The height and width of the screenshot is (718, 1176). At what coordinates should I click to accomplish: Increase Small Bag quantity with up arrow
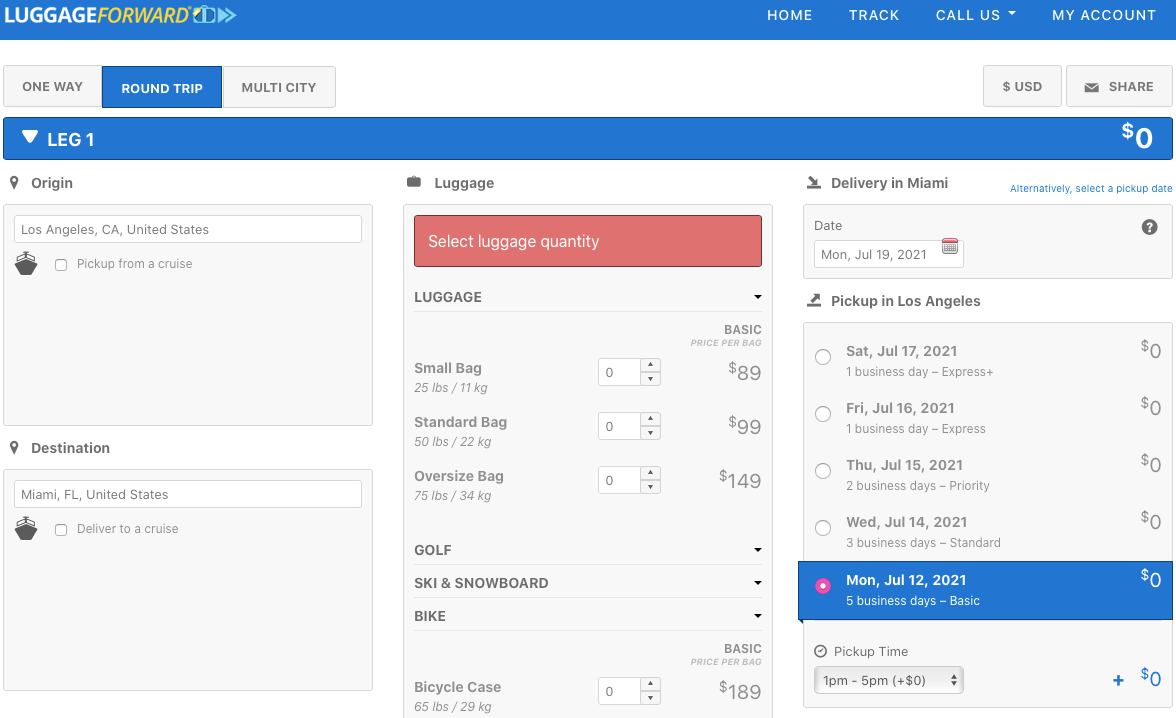coord(650,365)
